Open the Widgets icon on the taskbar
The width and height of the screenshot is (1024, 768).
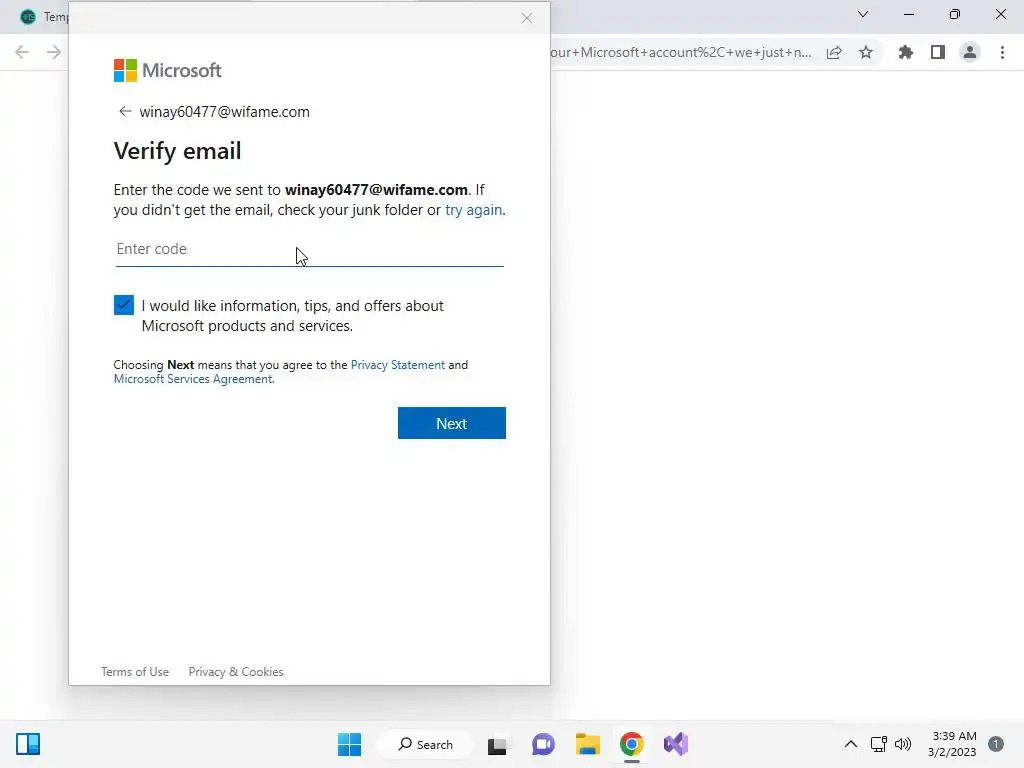pyautogui.click(x=28, y=744)
